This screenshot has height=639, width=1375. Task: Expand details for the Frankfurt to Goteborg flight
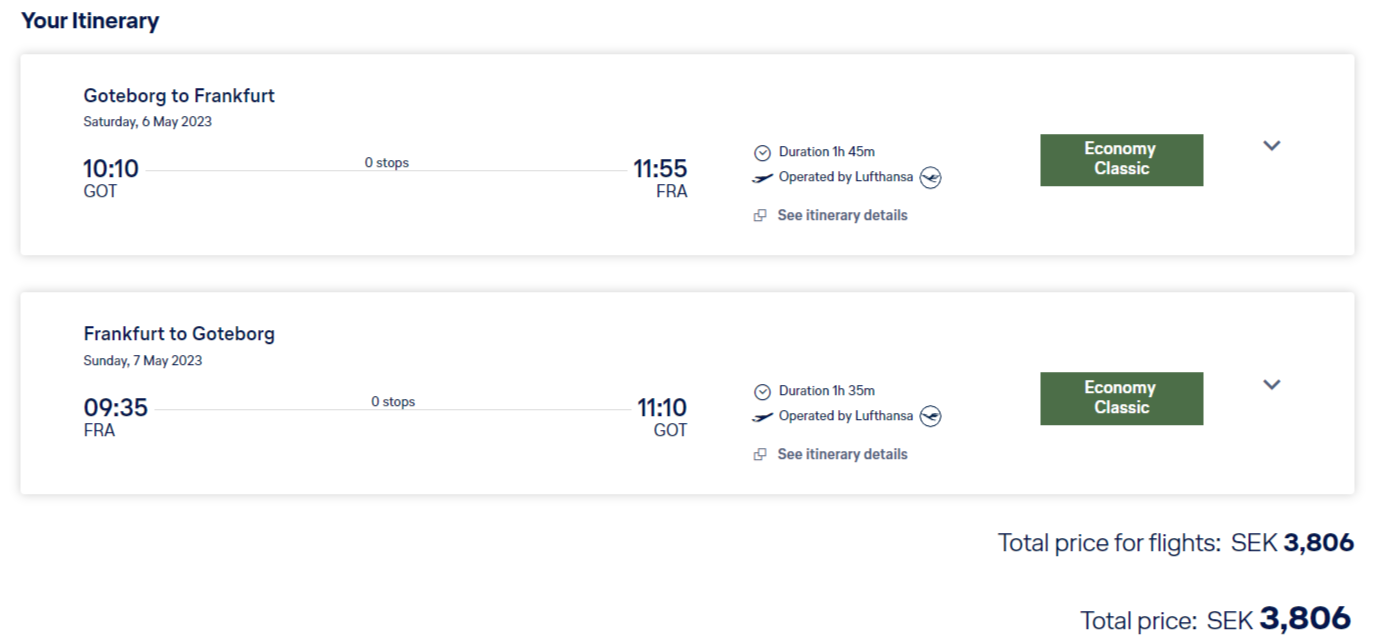pyautogui.click(x=1271, y=385)
